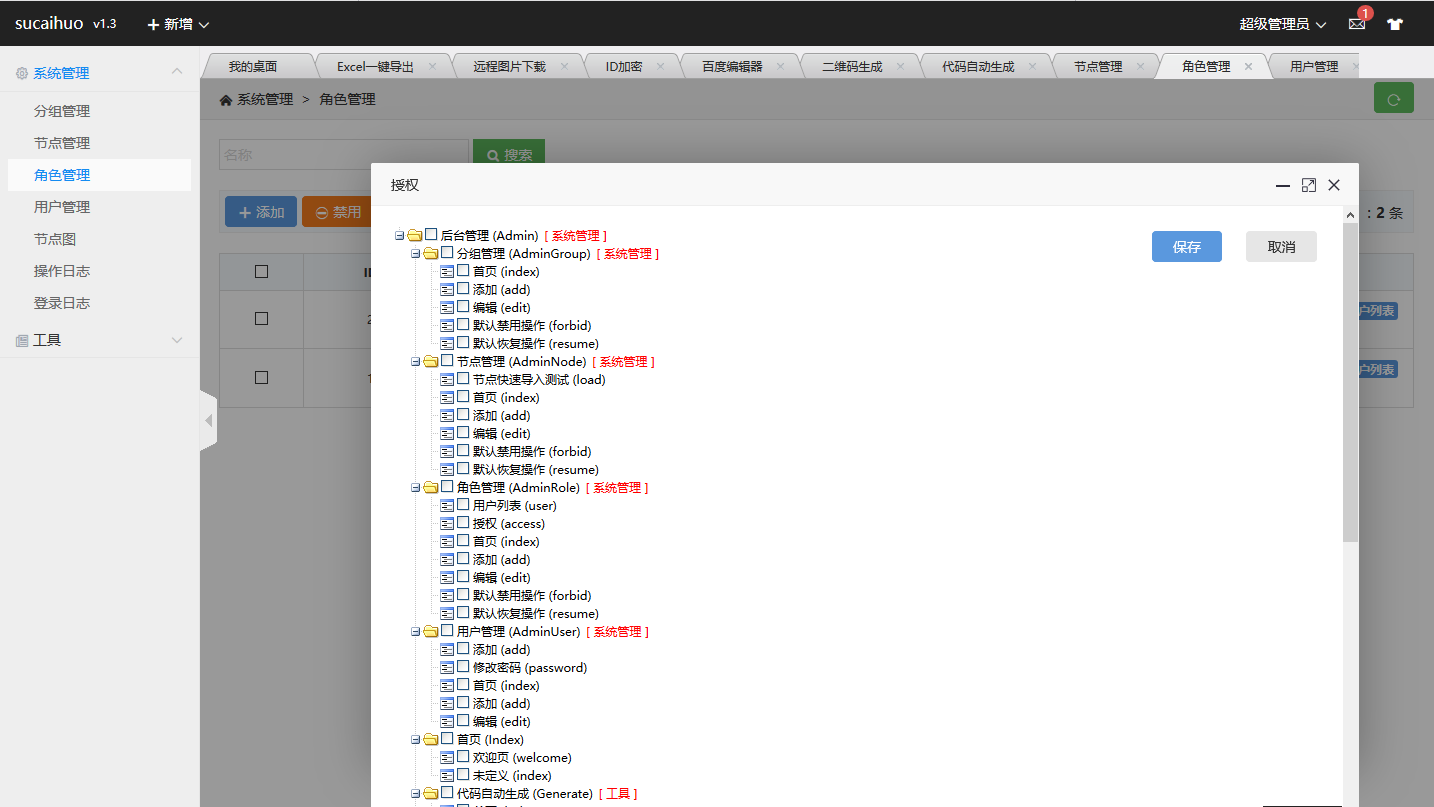1434x807 pixels.
Task: Check the 节点管理 (AdminNode) checkbox
Action: [x=447, y=360]
